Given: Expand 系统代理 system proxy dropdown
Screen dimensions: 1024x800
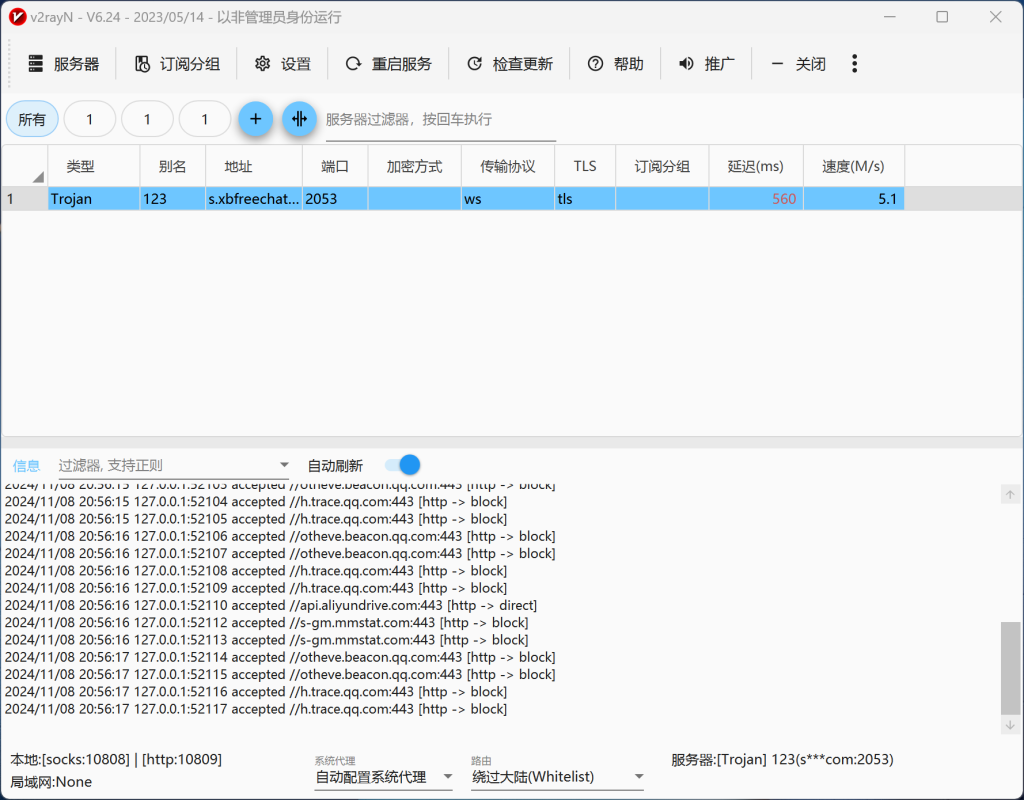Looking at the screenshot, I should [x=447, y=777].
